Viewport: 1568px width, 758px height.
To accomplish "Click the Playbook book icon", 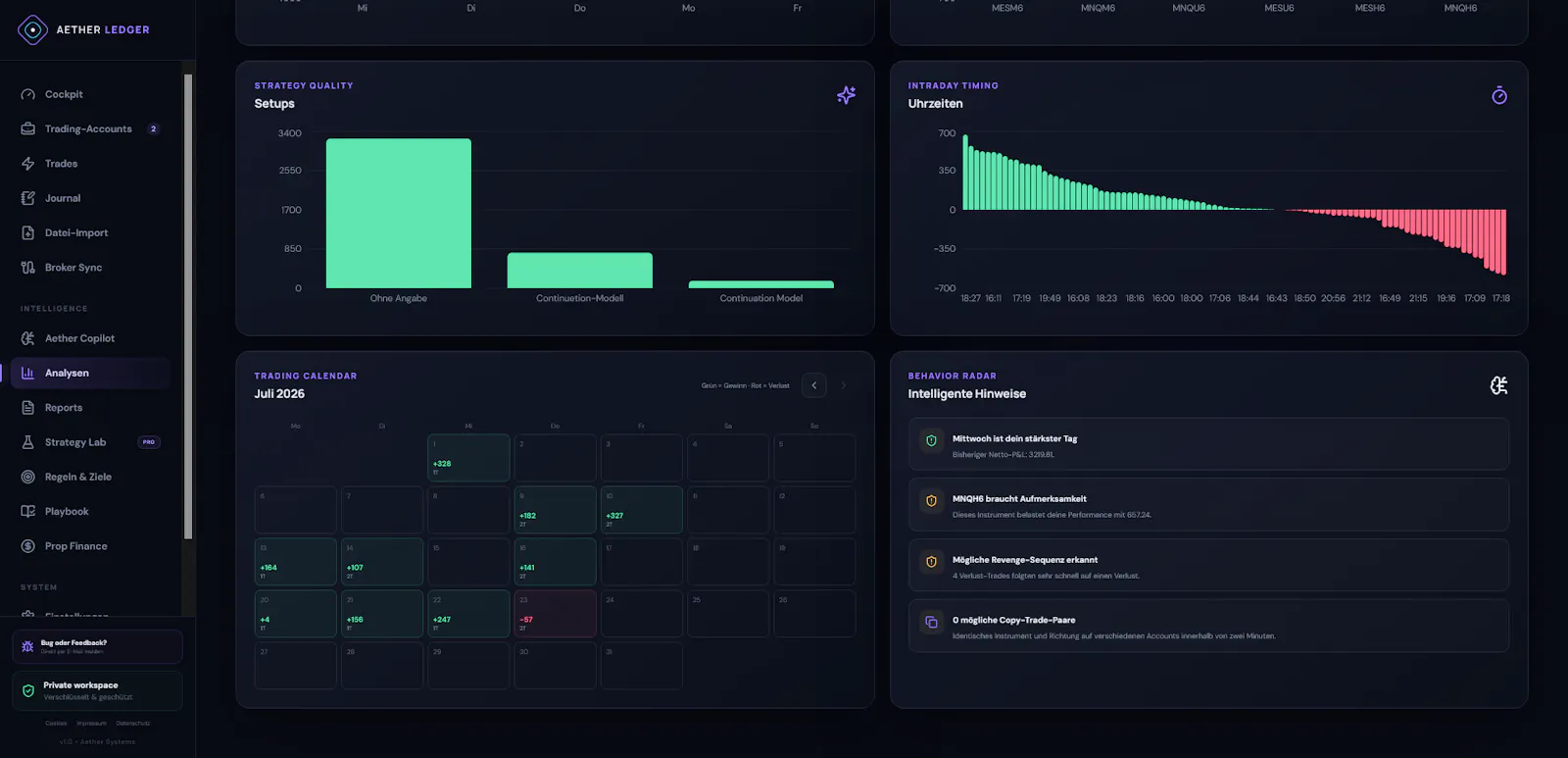I will pyautogui.click(x=27, y=512).
